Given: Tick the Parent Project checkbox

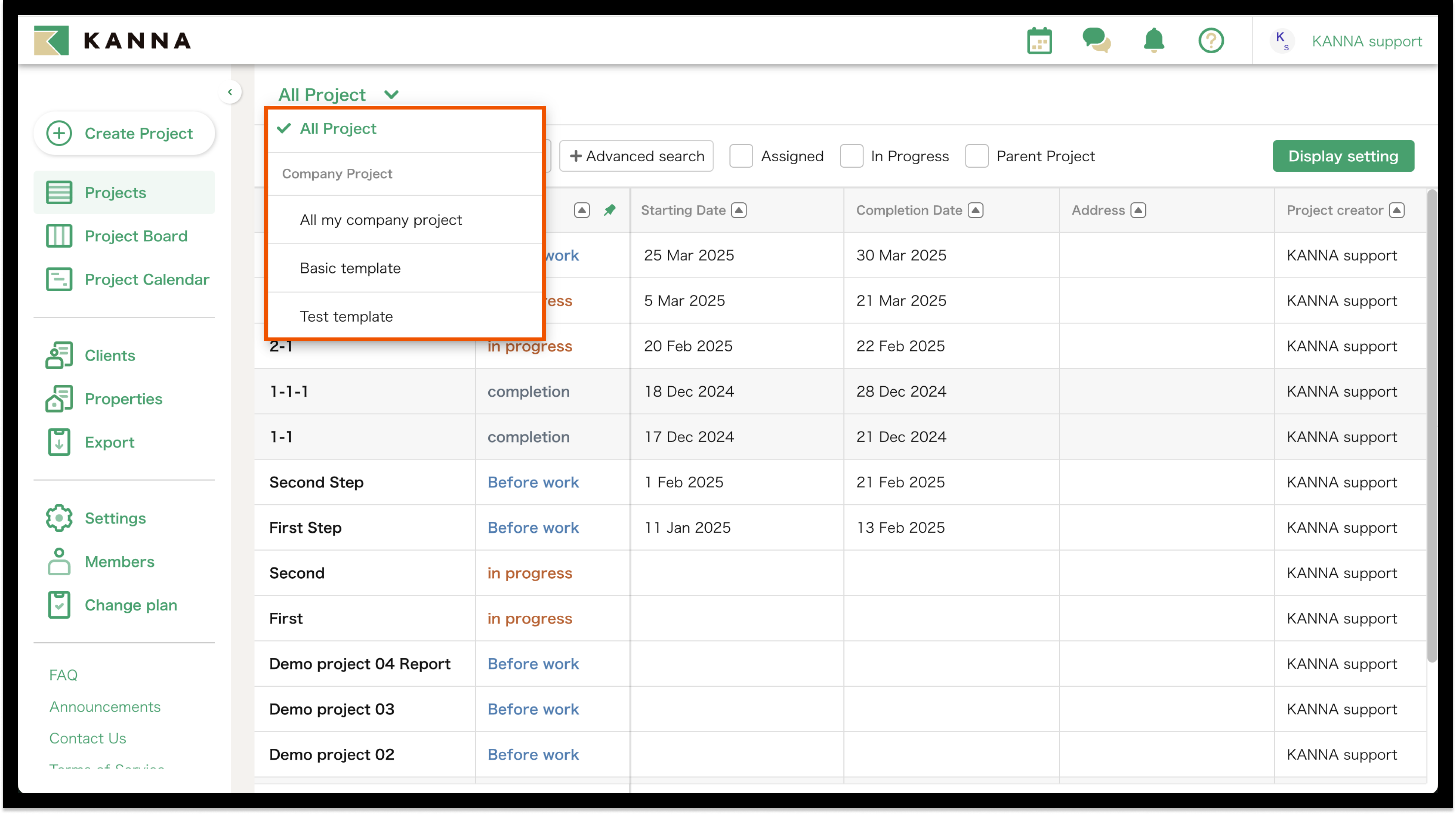Looking at the screenshot, I should coord(977,156).
